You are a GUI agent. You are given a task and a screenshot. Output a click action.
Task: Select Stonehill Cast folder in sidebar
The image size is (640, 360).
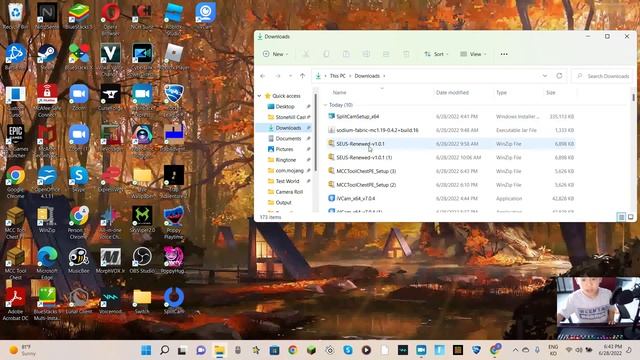pyautogui.click(x=290, y=117)
